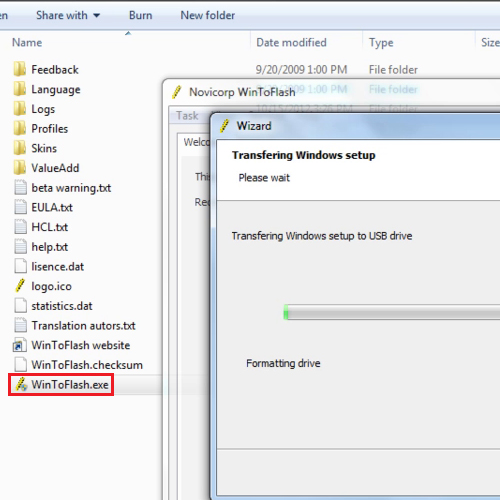Screen dimensions: 500x500
Task: Select the Skins folder icon
Action: pos(20,148)
